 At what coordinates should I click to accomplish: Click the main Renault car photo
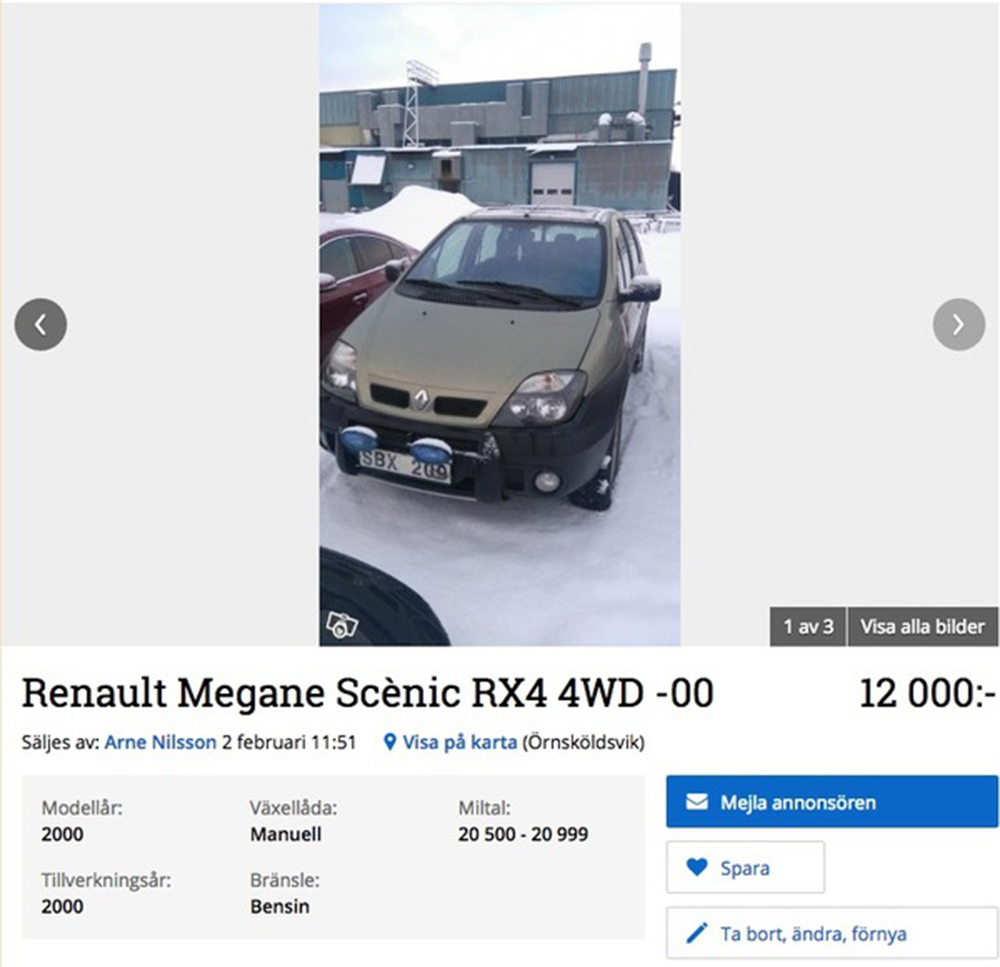[x=499, y=324]
